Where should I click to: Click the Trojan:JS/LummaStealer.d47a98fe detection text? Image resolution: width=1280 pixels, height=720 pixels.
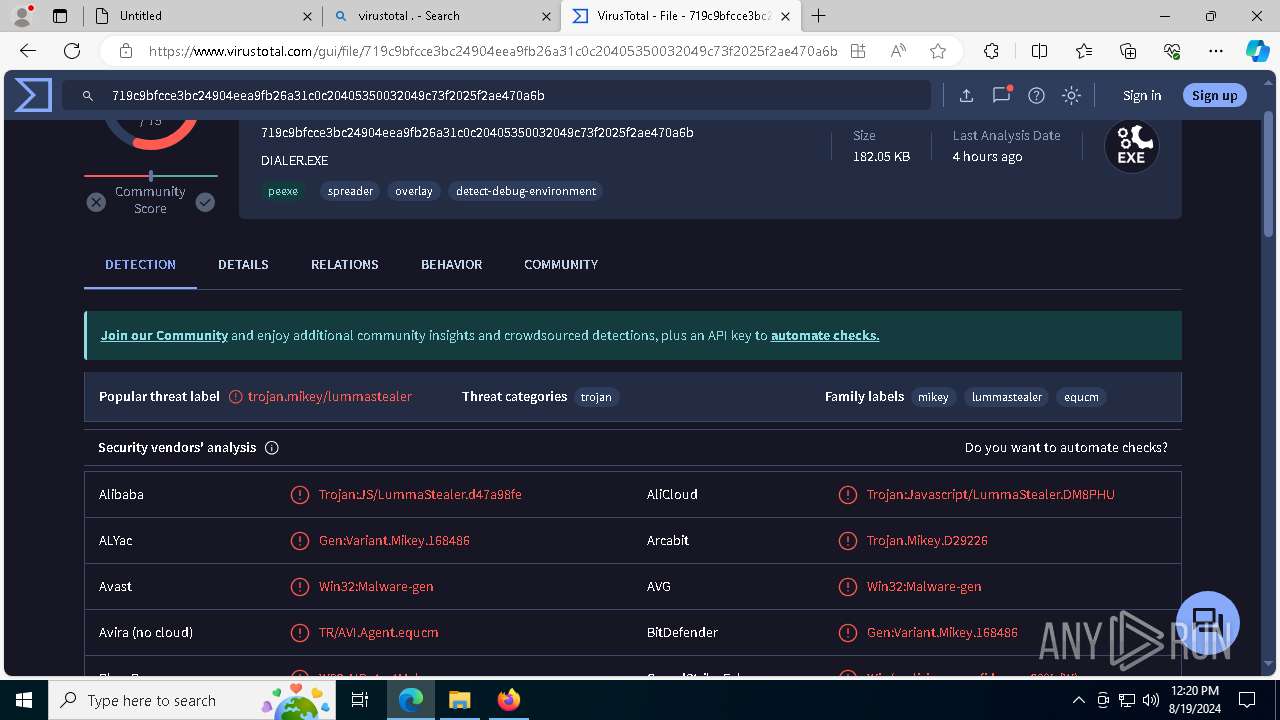pyautogui.click(x=420, y=494)
